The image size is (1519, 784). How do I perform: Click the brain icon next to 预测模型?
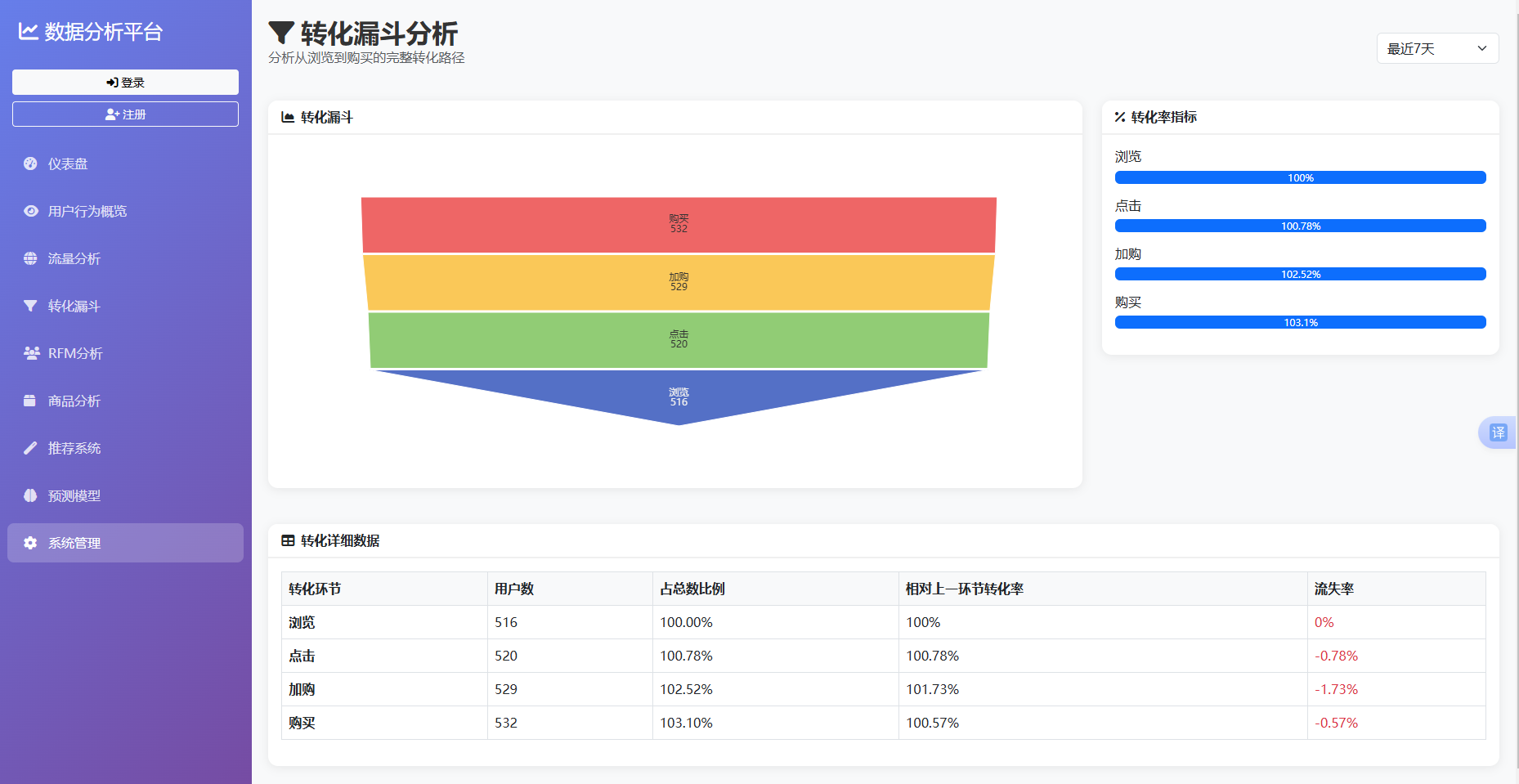tap(30, 495)
